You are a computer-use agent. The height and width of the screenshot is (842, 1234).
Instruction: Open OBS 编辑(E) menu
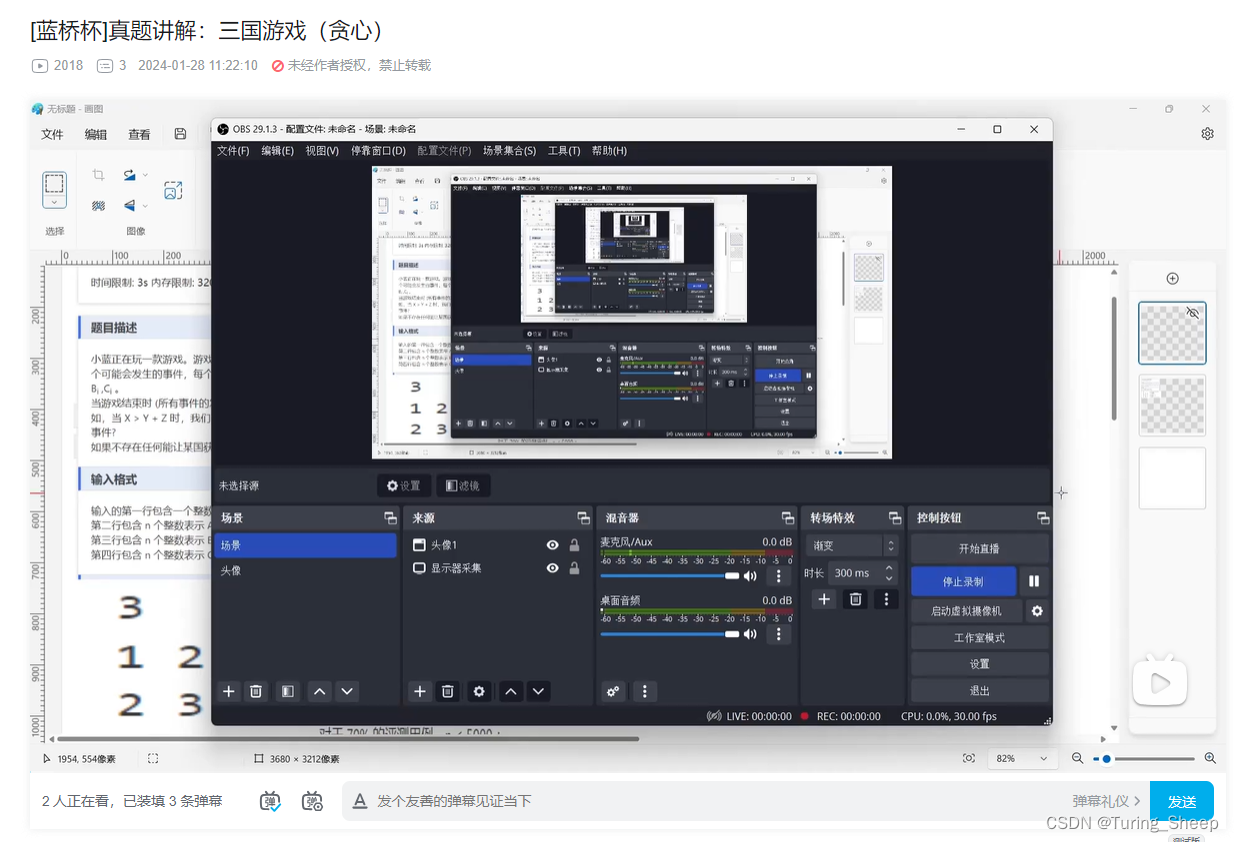(277, 151)
